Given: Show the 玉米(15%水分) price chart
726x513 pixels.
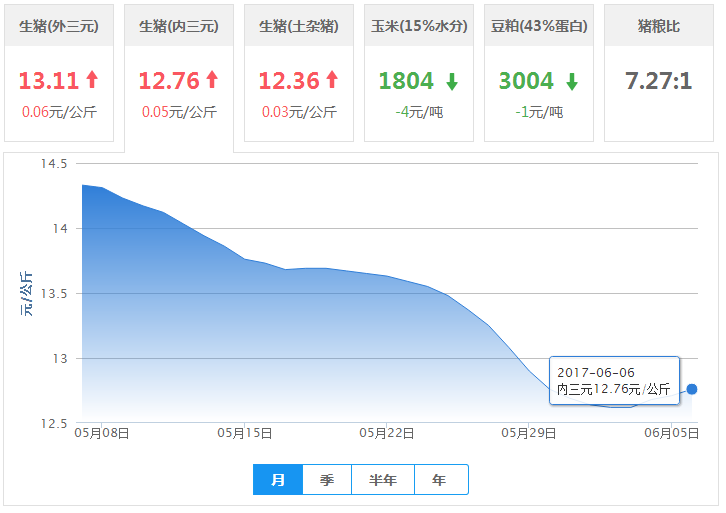Looking at the screenshot, I should click(419, 26).
